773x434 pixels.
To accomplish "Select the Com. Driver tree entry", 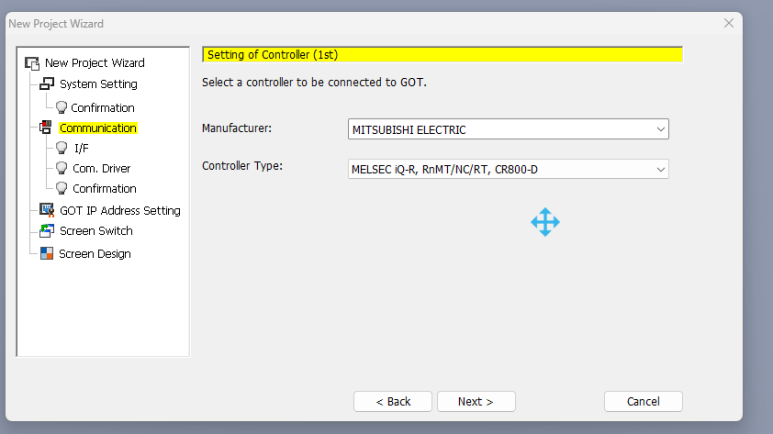I will click(102, 168).
